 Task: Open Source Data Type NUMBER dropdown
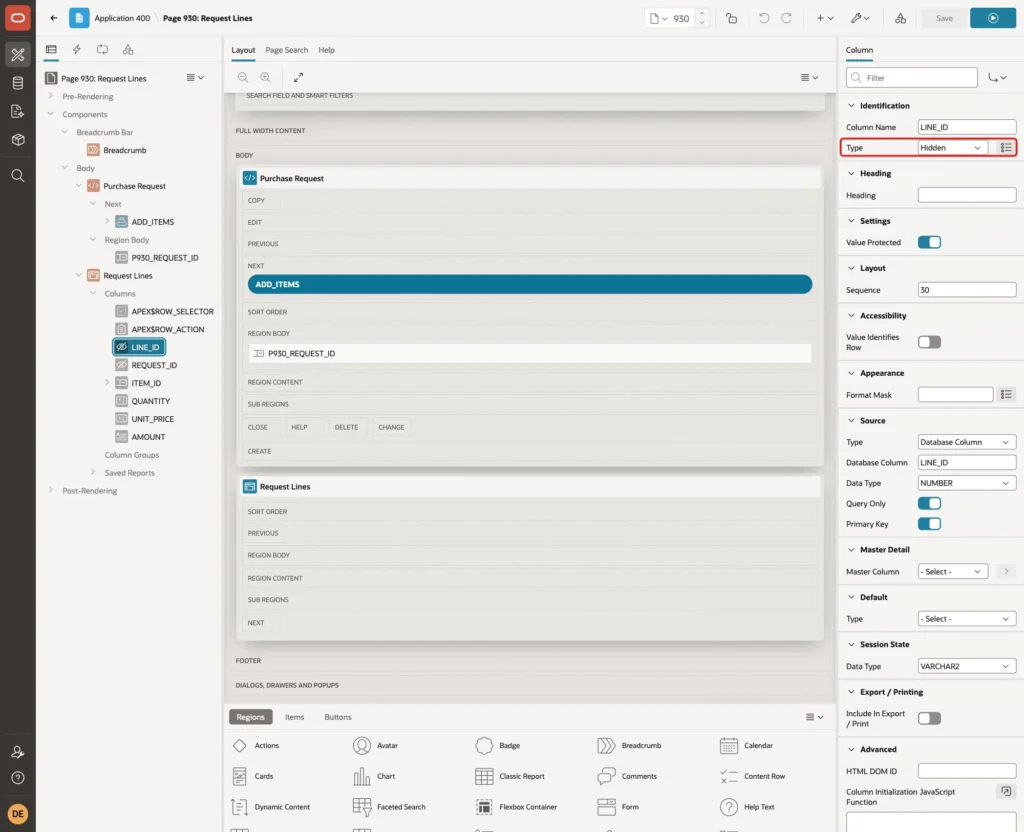point(967,483)
